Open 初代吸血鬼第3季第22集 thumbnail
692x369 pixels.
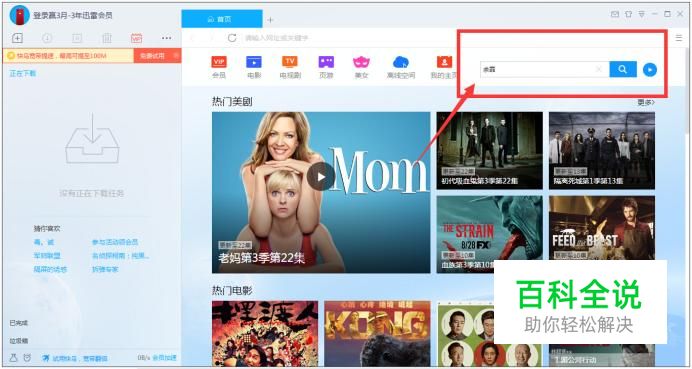tap(489, 151)
